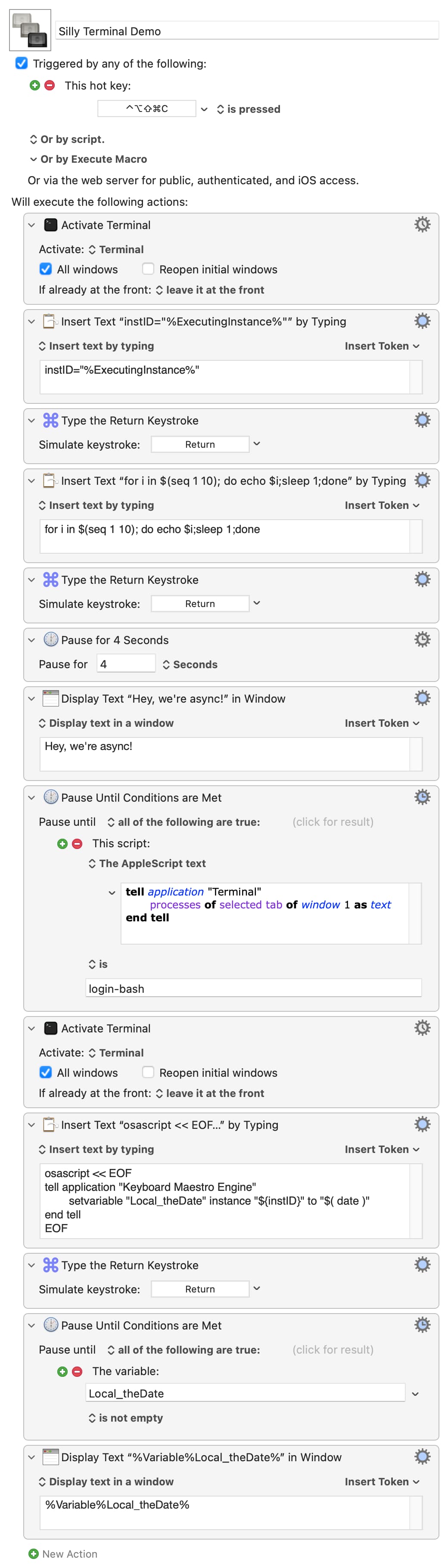
Task: Remove the AppleScript condition with red minus
Action: tap(77, 843)
